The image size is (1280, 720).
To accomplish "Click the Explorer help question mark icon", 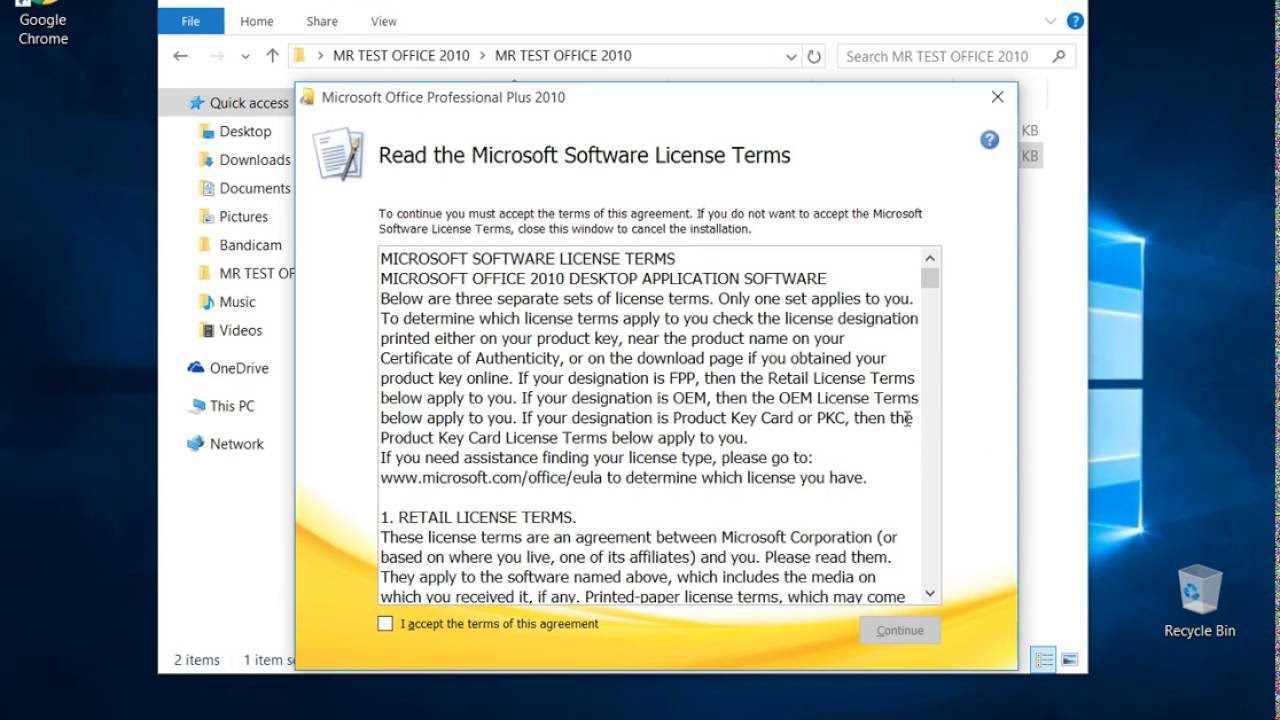I will [1074, 21].
